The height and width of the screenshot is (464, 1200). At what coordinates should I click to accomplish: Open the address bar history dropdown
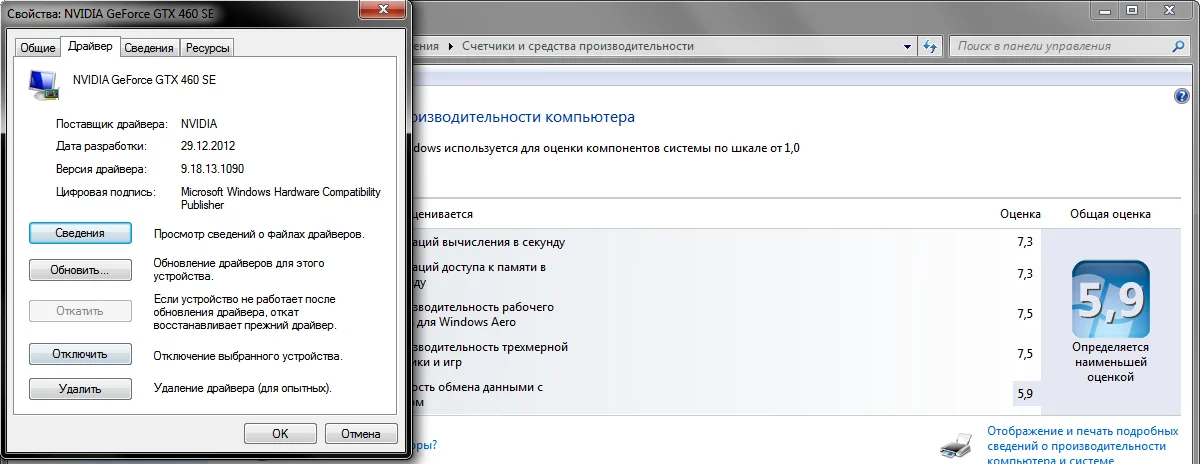(907, 46)
